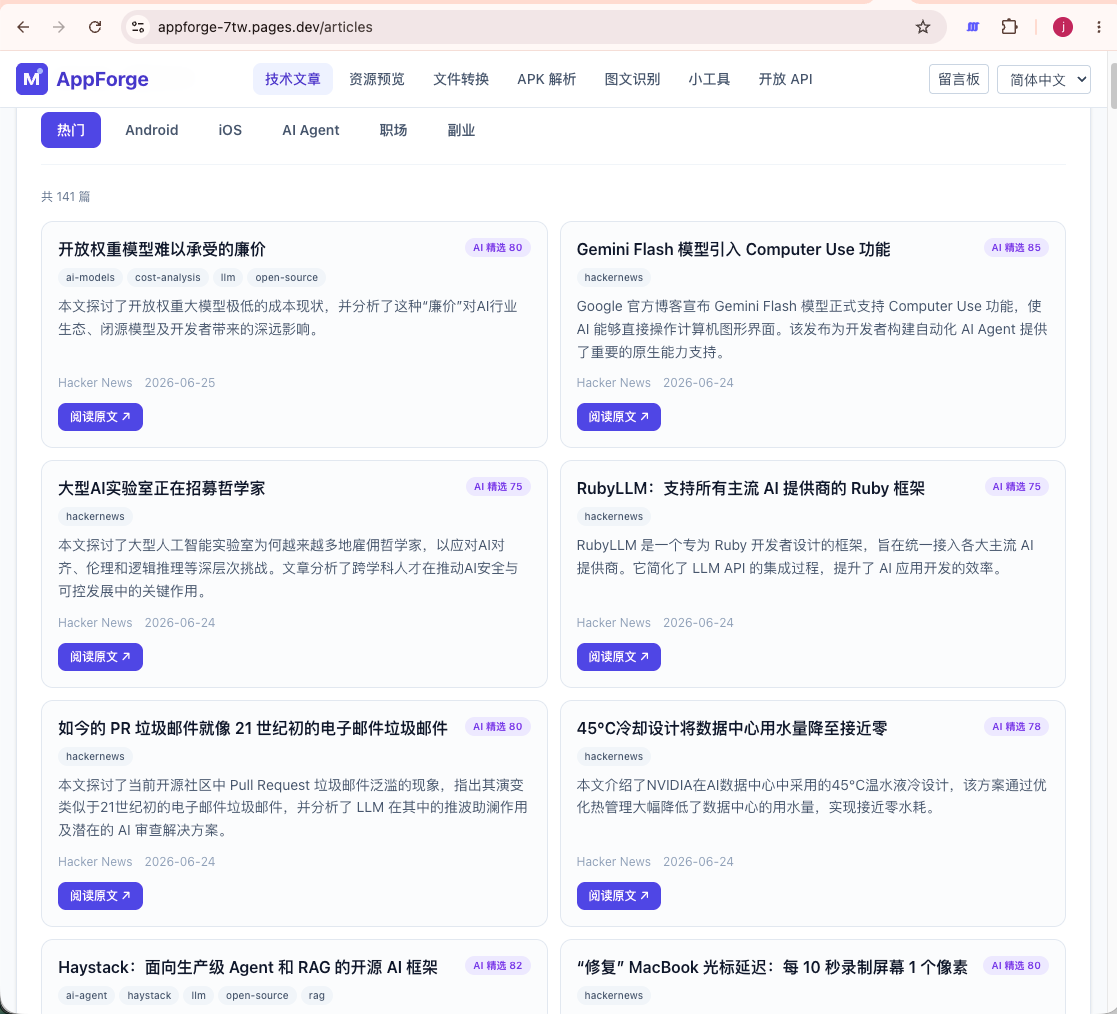Click the llm tag on 开放权重模型 article

pos(228,277)
